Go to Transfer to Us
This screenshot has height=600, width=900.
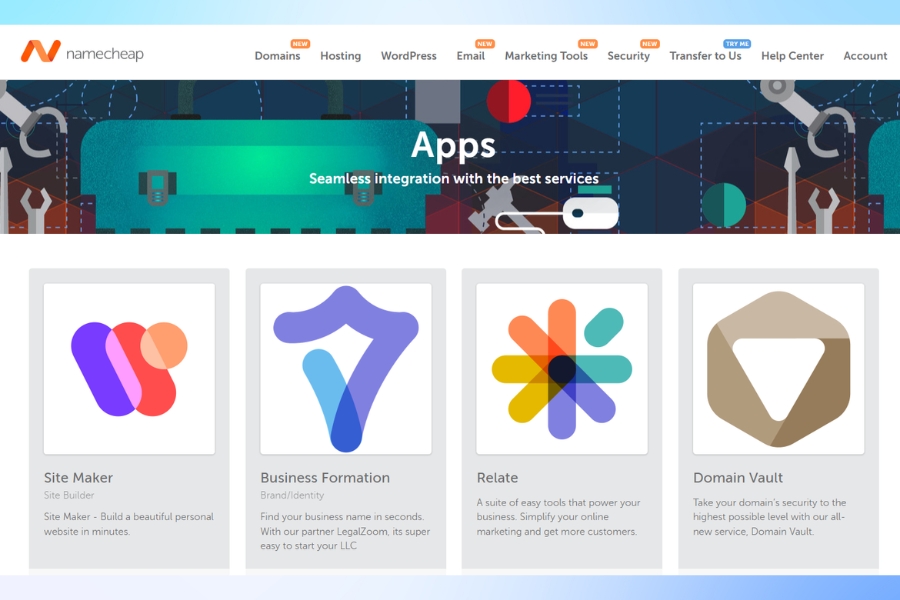705,56
